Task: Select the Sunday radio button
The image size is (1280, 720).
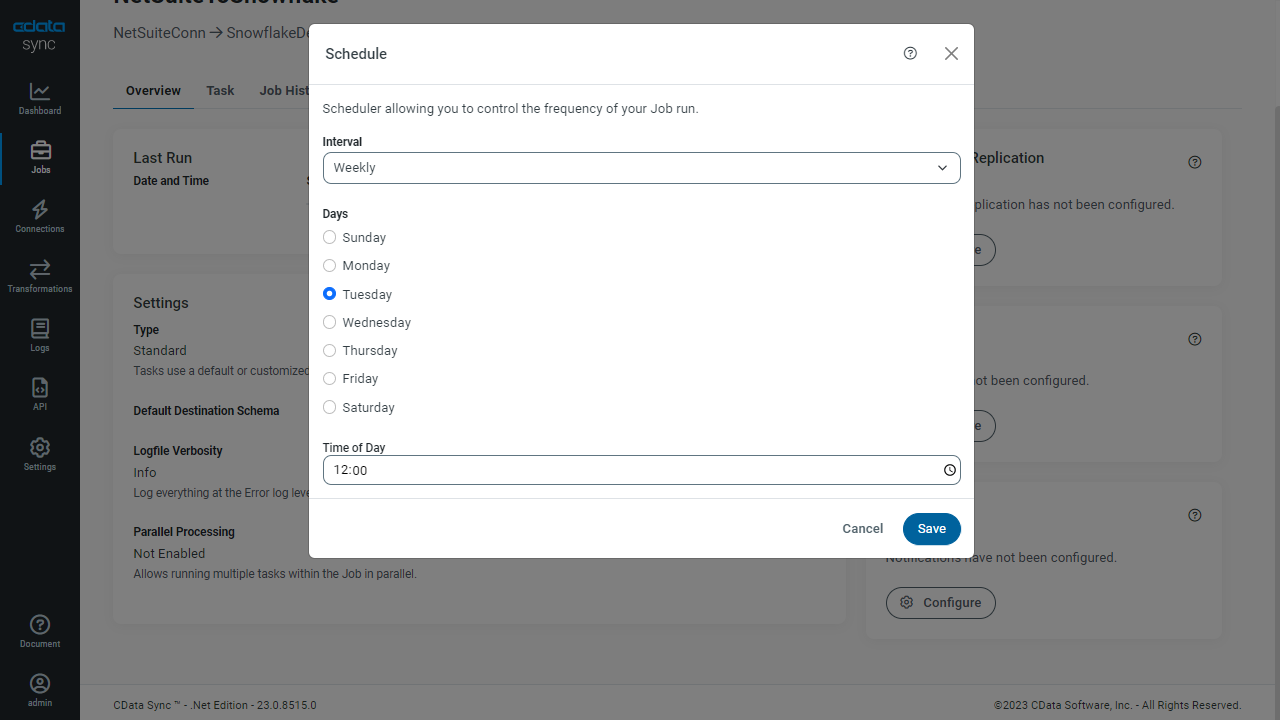Action: pos(330,238)
